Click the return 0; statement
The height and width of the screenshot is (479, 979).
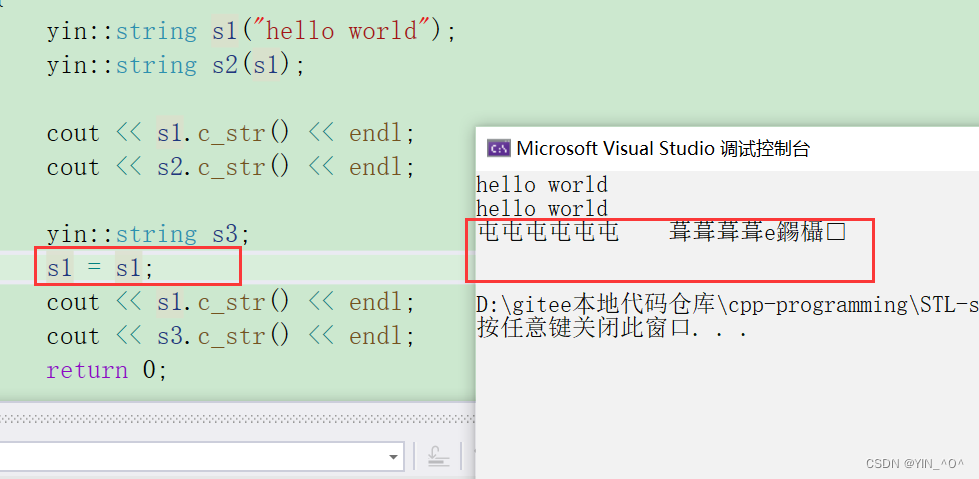point(107,370)
